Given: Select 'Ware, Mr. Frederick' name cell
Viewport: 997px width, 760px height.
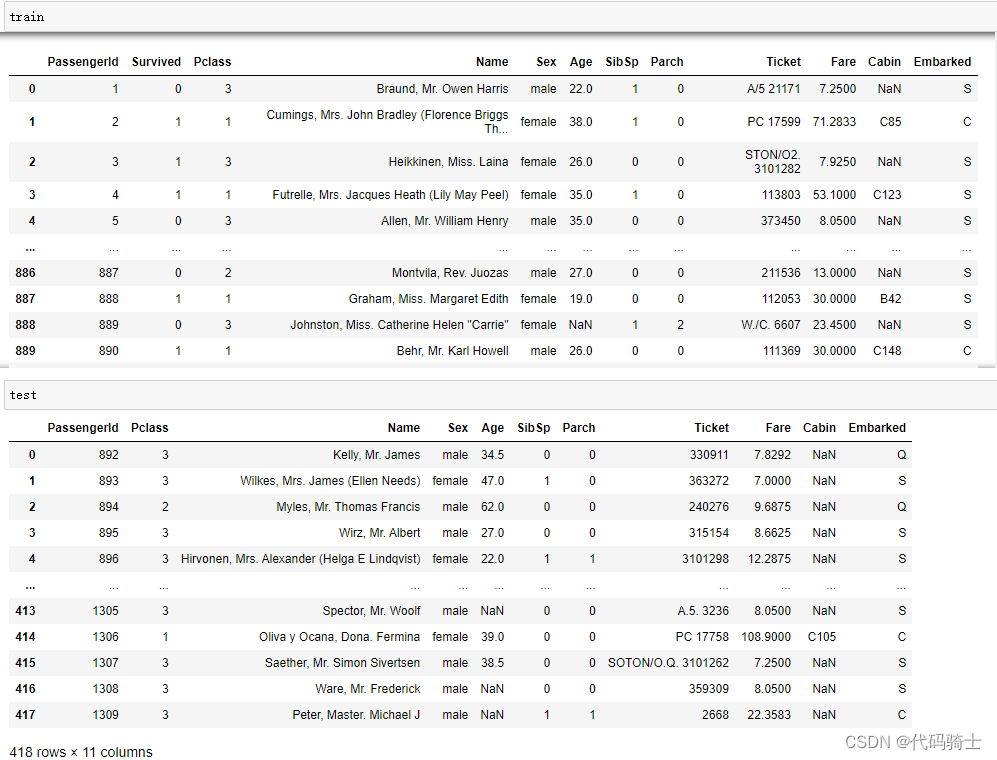Looking at the screenshot, I should 368,689.
